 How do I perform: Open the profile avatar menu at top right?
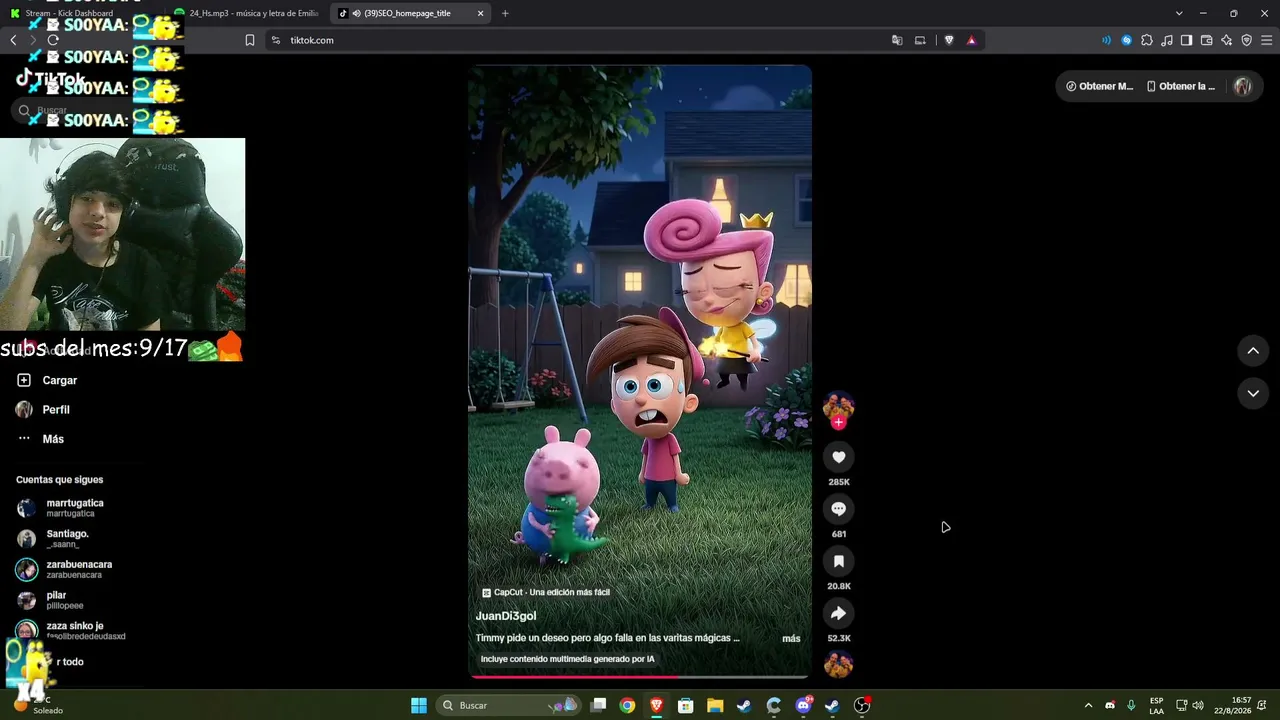point(1243,86)
